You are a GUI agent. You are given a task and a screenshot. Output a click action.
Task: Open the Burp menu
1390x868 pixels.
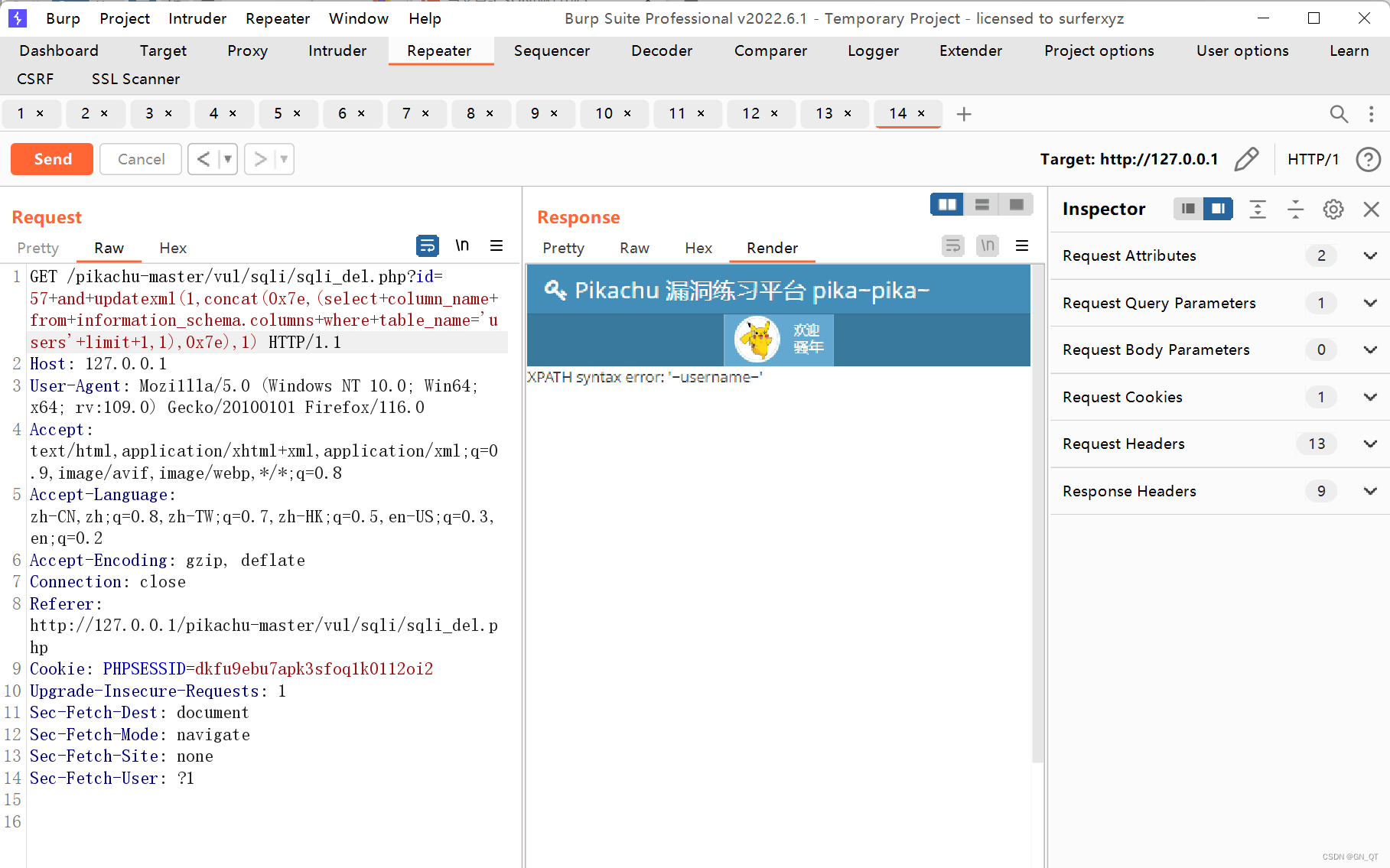coord(63,18)
